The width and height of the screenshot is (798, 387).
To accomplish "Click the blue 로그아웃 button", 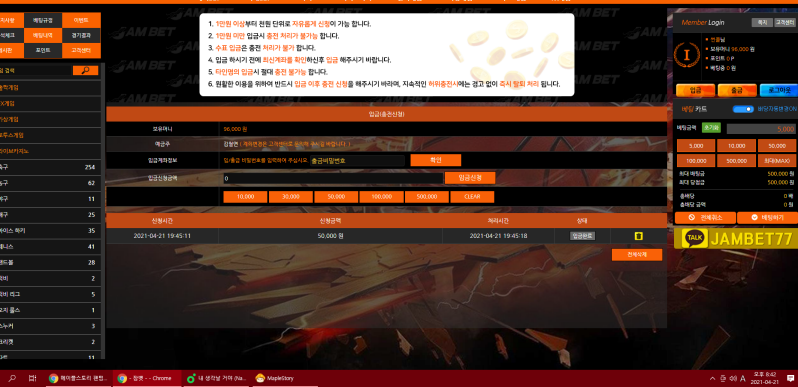I will point(778,91).
